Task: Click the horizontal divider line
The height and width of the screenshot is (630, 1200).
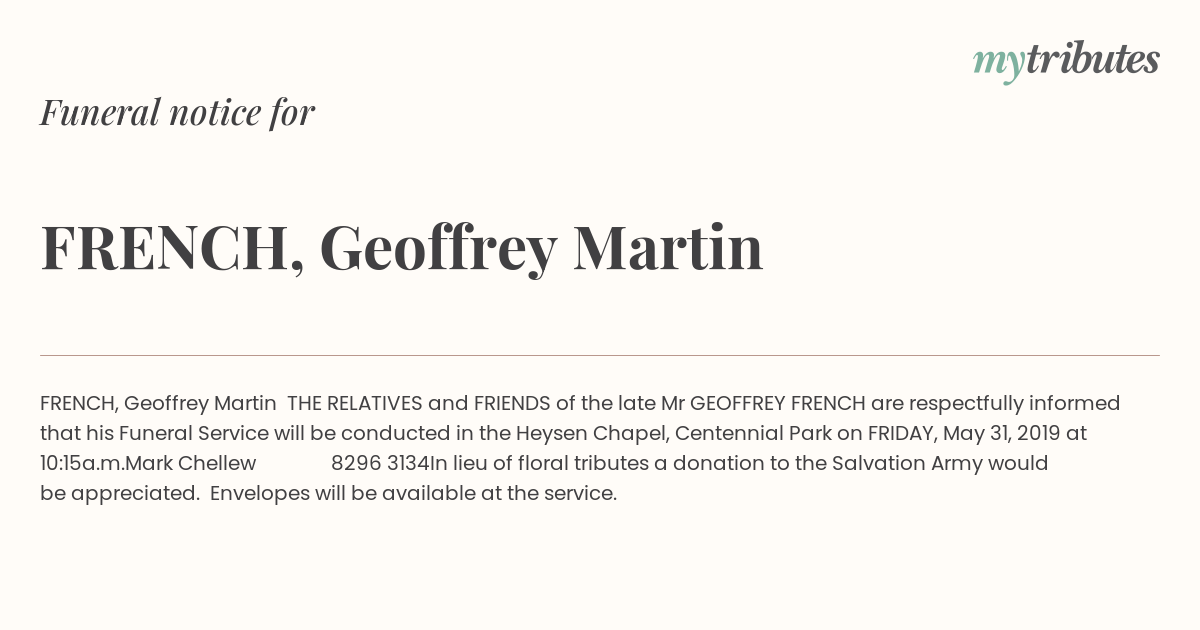Action: [x=600, y=355]
